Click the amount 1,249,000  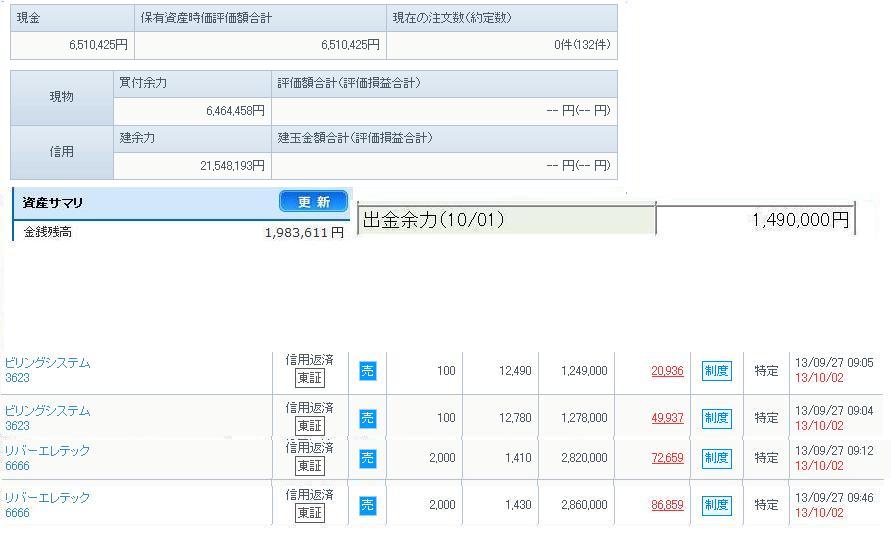tap(584, 370)
